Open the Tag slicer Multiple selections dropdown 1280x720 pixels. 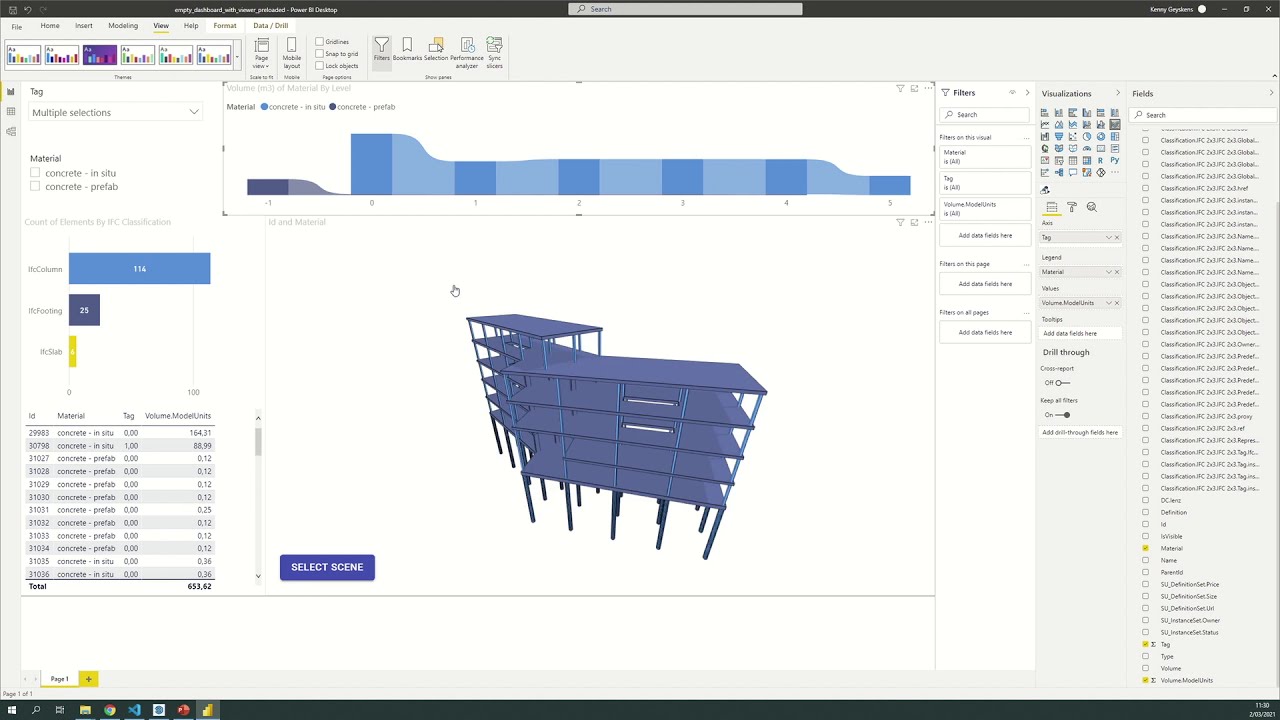click(115, 113)
